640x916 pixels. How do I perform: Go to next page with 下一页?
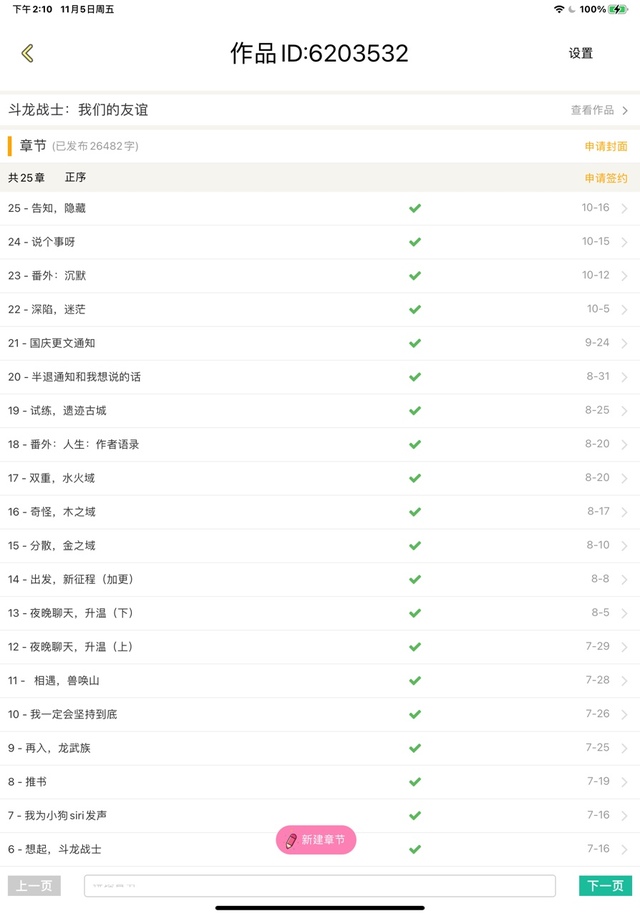[x=605, y=886]
